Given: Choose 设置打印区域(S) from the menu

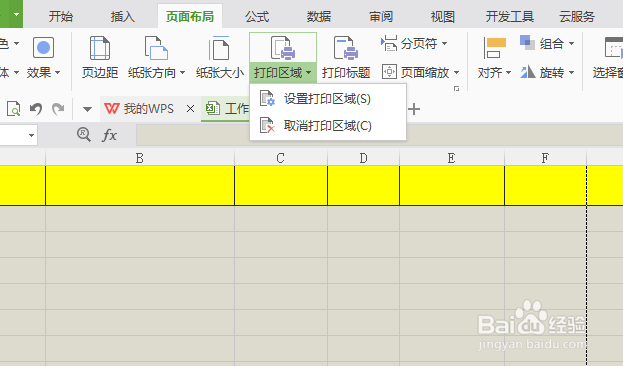Looking at the screenshot, I should (x=328, y=99).
